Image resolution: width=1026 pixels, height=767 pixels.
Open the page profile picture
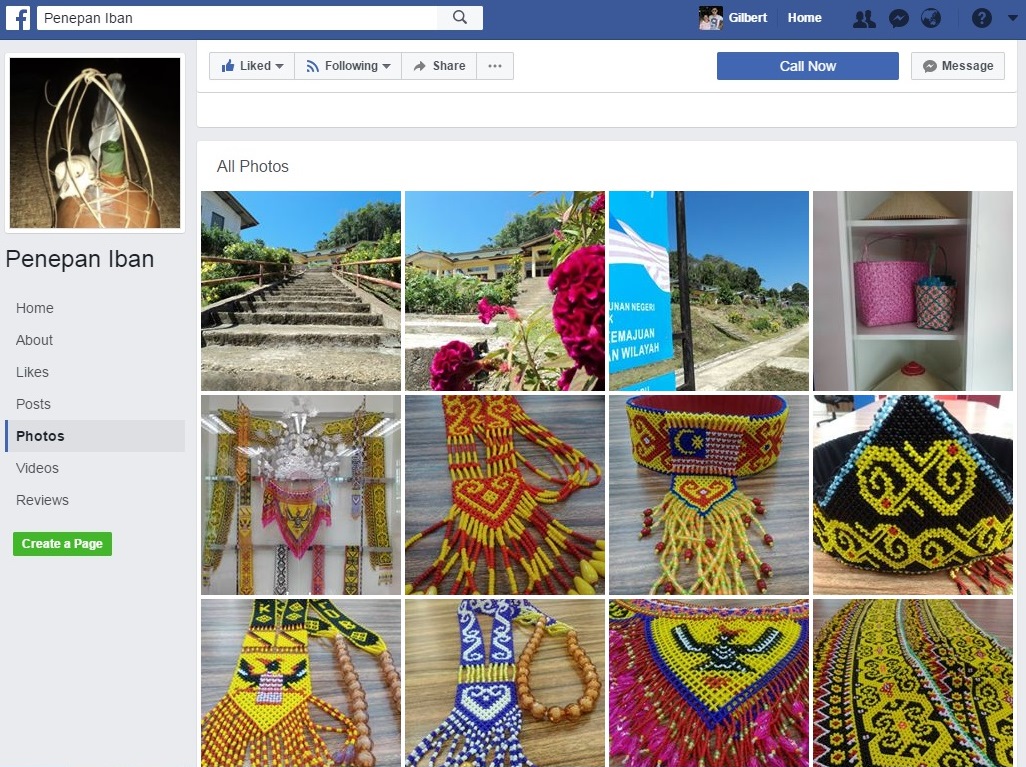(95, 143)
